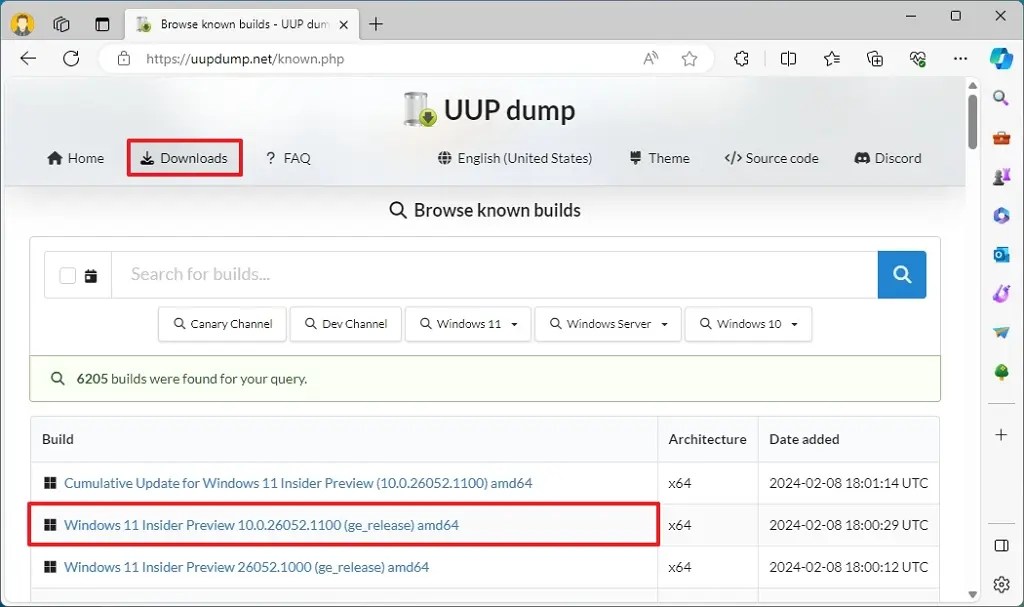The height and width of the screenshot is (607, 1024).
Task: Open a new tab with the plus button
Action: (376, 24)
